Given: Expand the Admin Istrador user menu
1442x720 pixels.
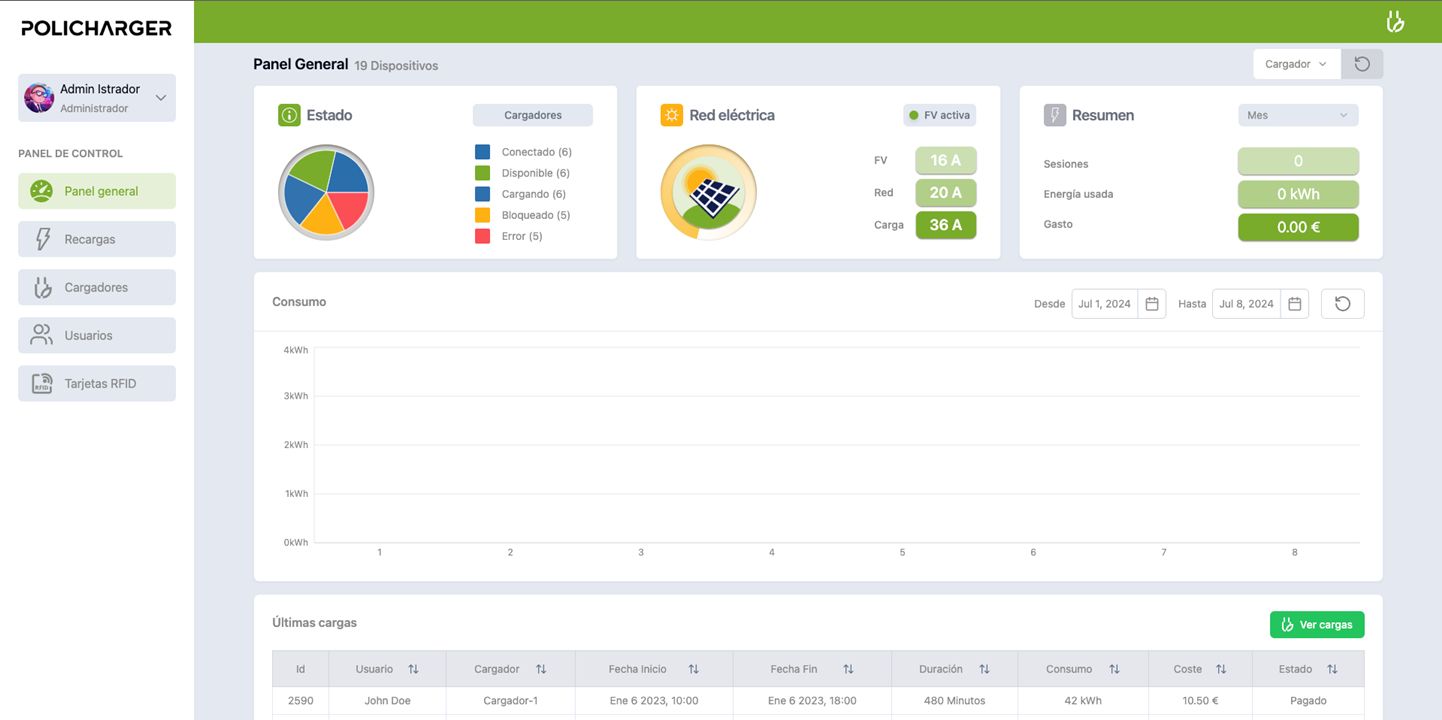Looking at the screenshot, I should click(161, 98).
